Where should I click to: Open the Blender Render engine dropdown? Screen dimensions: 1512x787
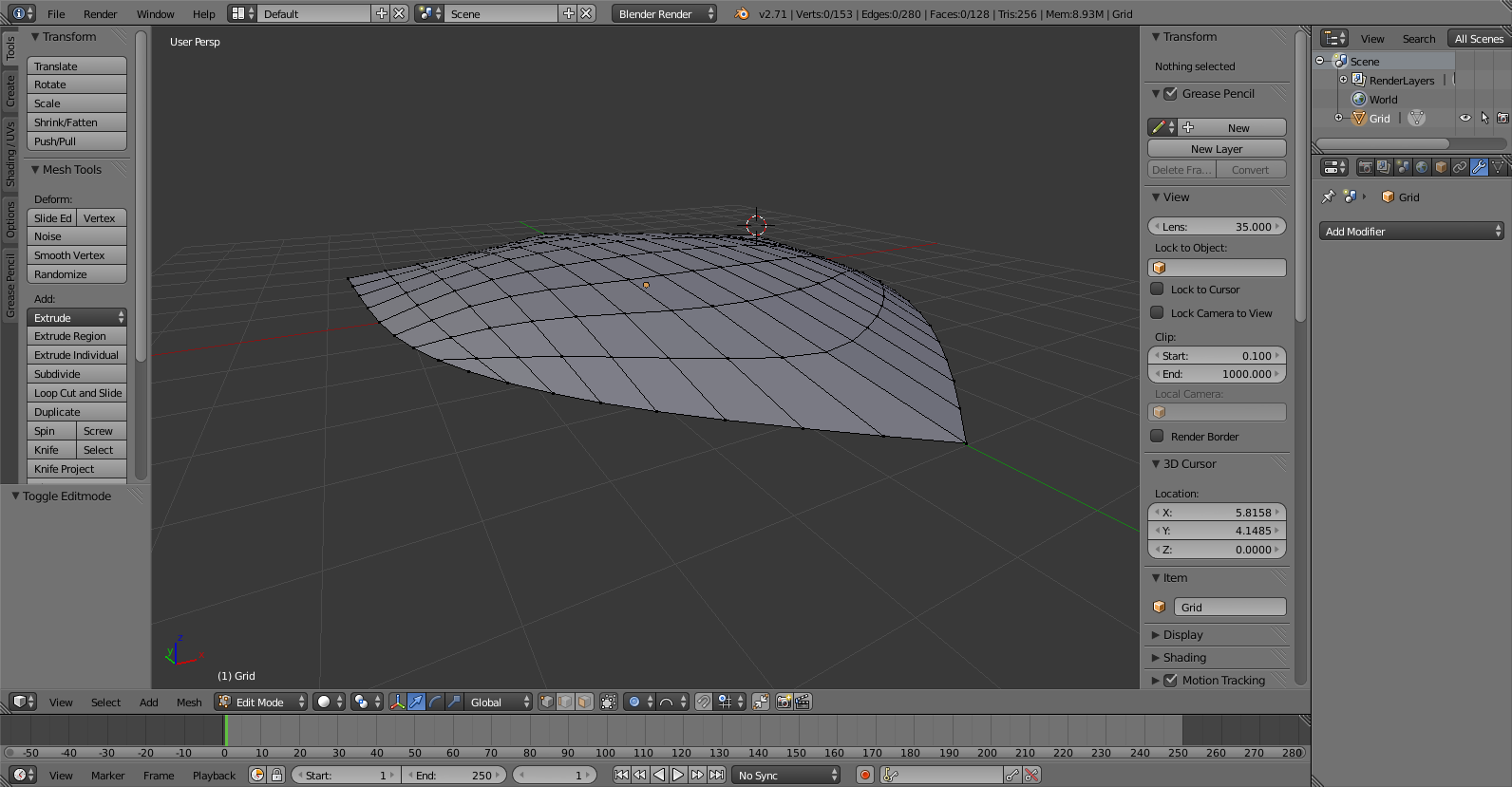665,13
